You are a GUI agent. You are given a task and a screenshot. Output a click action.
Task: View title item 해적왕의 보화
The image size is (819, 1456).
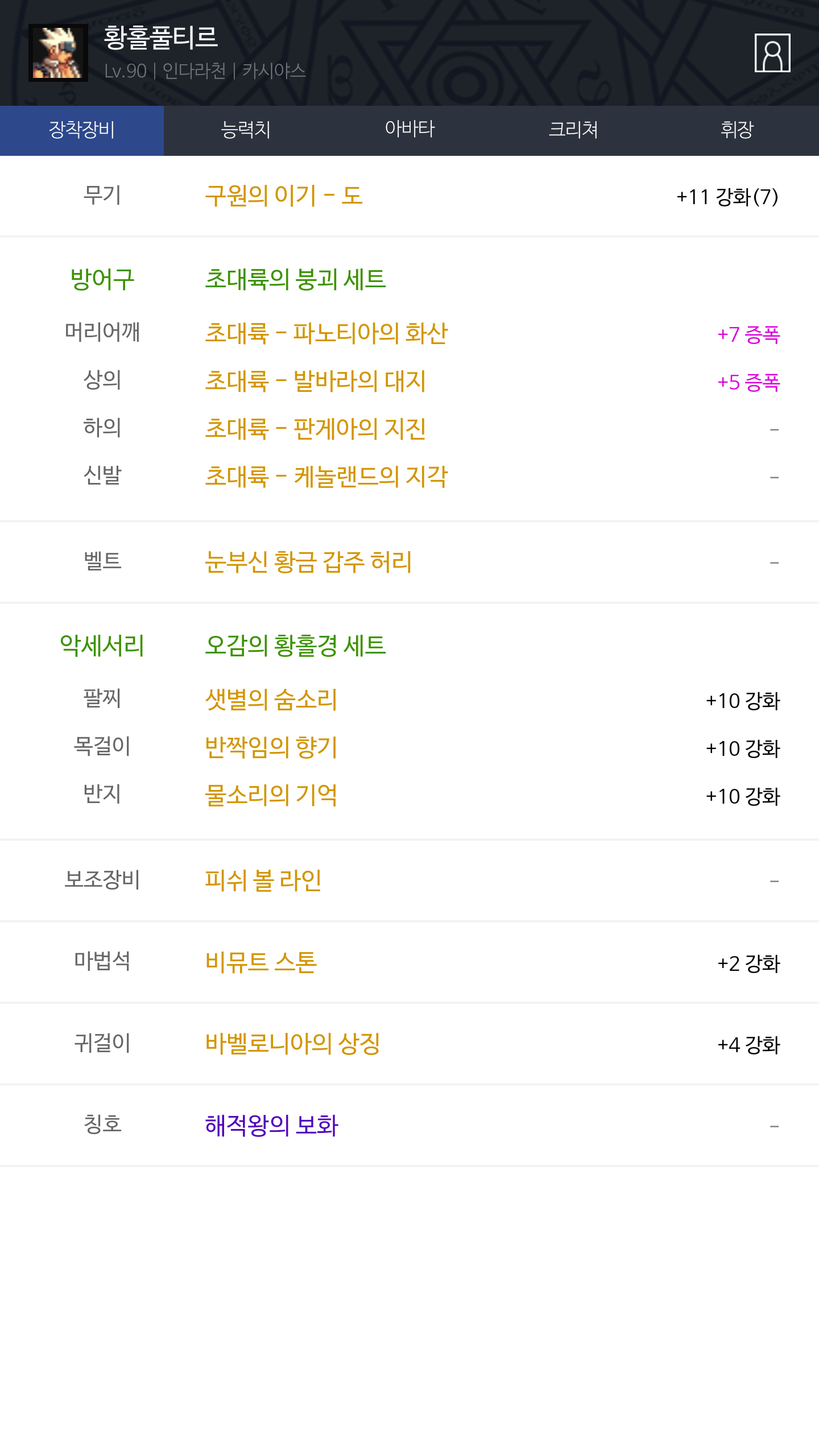pyautogui.click(x=271, y=1125)
